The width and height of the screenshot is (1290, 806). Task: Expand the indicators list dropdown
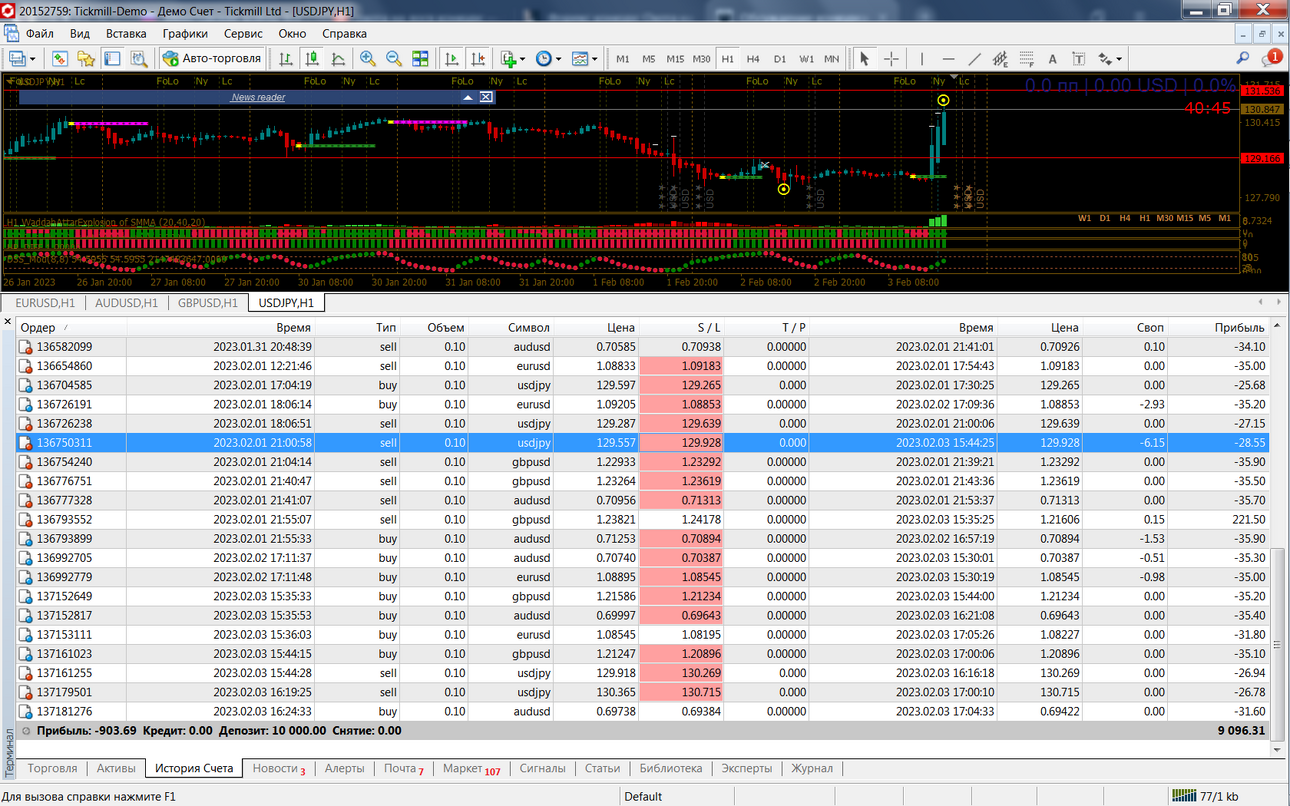point(522,59)
